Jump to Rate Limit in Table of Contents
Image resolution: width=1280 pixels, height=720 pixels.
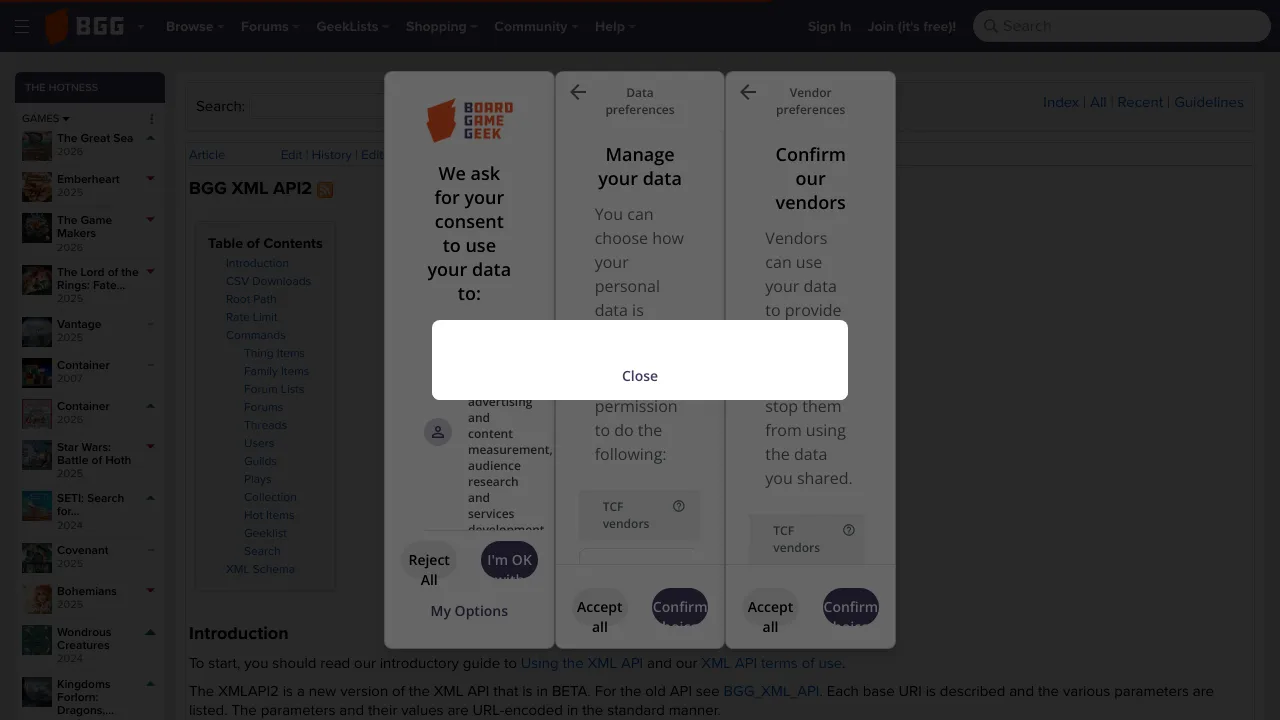tap(252, 317)
